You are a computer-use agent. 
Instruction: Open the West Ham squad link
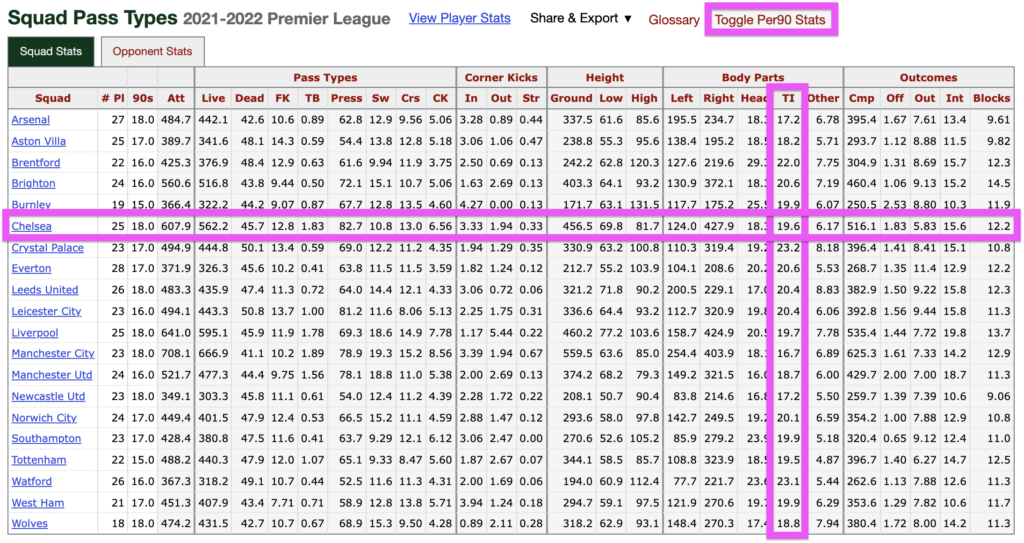37,503
